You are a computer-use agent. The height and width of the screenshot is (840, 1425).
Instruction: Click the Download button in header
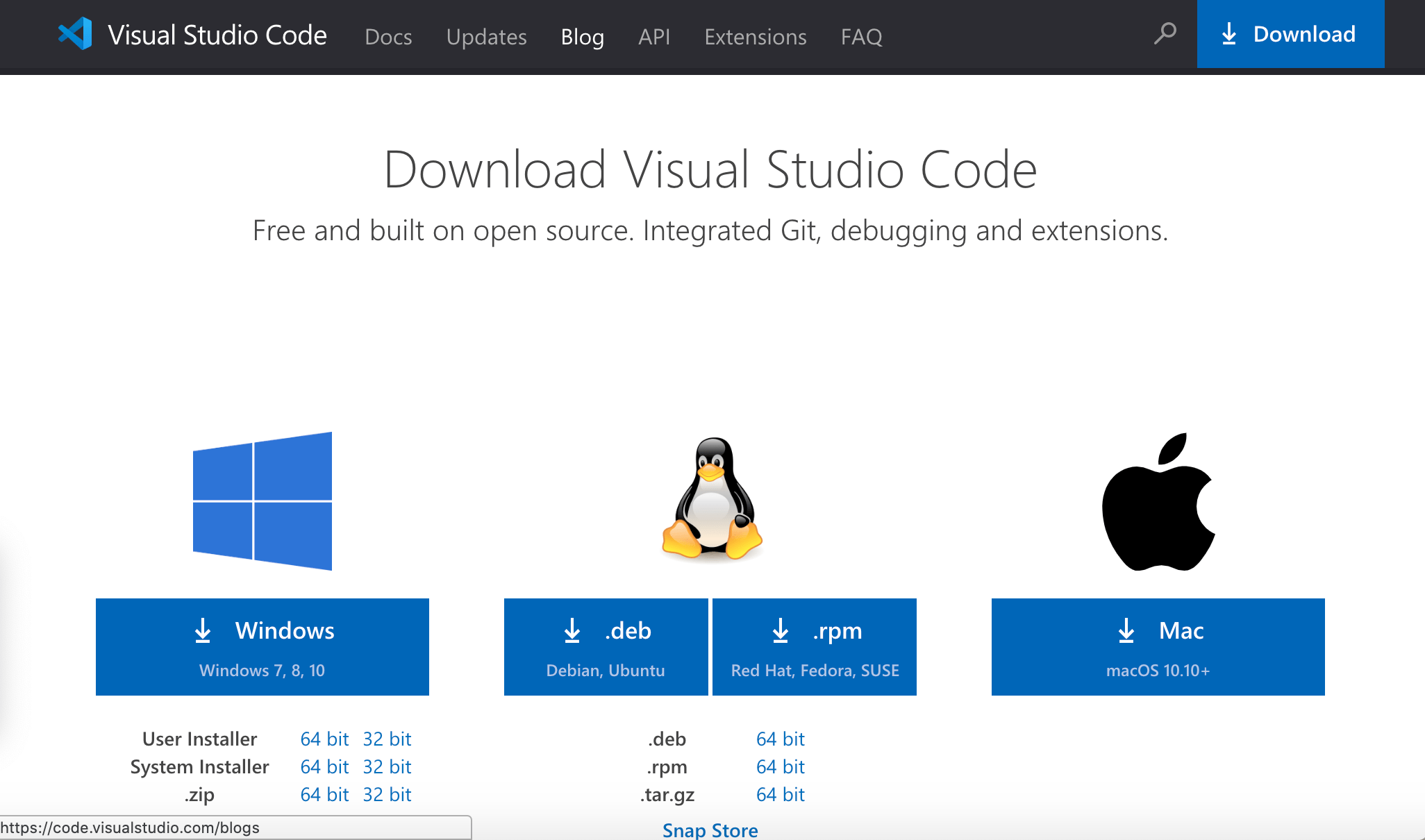point(1290,34)
